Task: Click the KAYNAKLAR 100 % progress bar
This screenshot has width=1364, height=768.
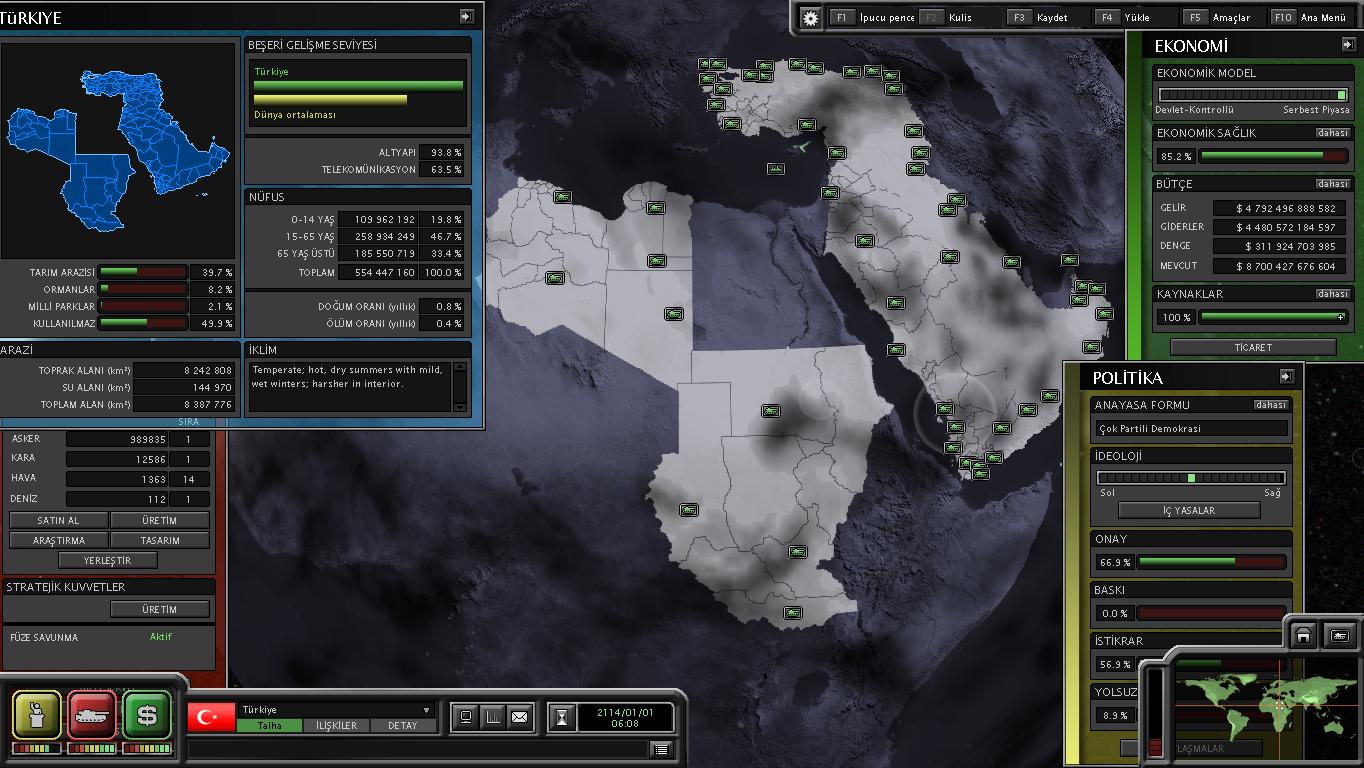Action: (x=1273, y=317)
